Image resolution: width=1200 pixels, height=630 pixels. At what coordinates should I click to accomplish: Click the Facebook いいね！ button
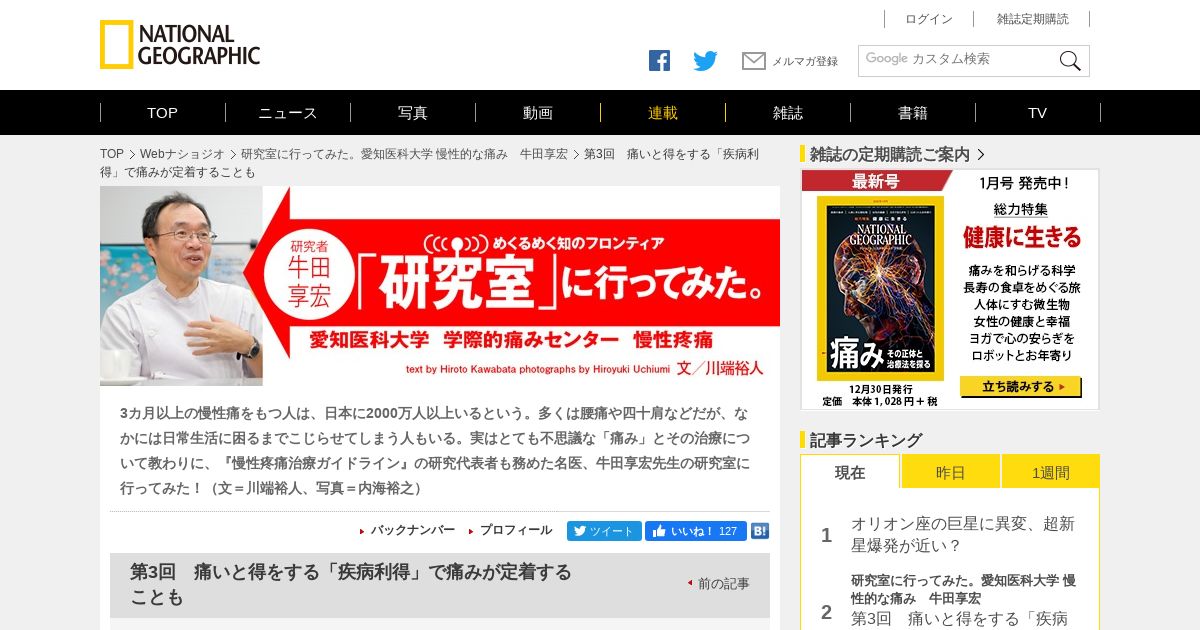(695, 531)
